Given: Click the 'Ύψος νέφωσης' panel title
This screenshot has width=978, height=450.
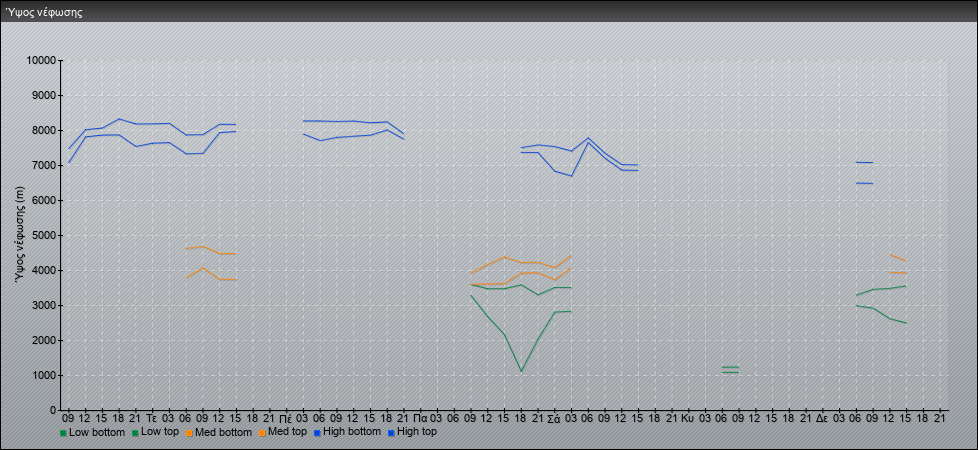Looking at the screenshot, I should [x=44, y=12].
